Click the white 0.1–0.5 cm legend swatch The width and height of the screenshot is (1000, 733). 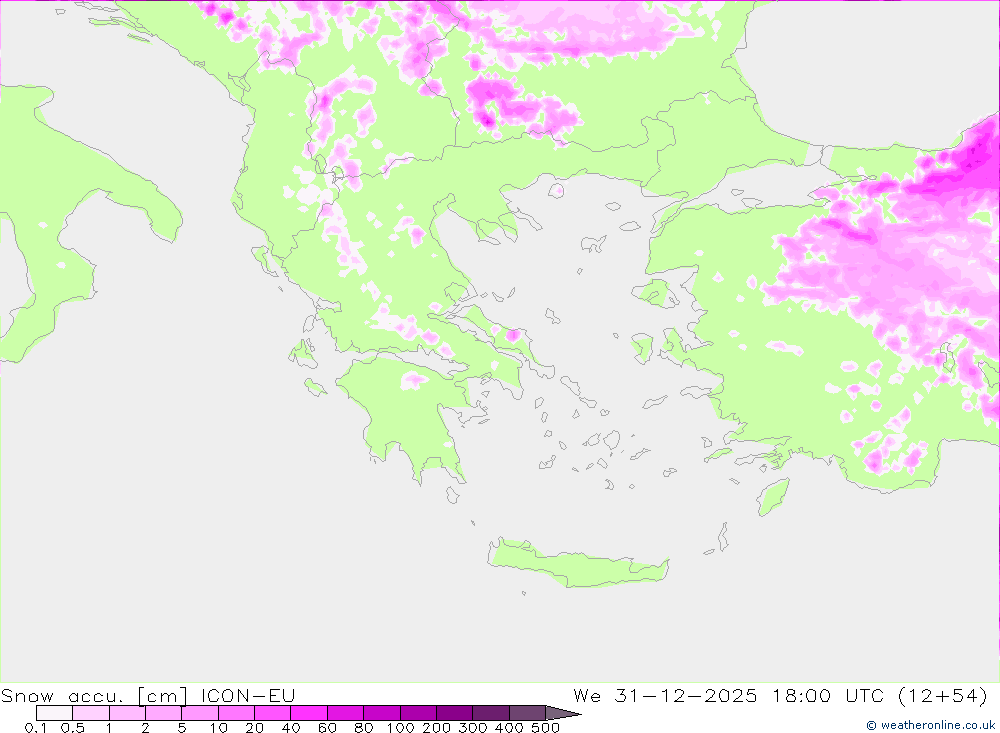pyautogui.click(x=54, y=713)
